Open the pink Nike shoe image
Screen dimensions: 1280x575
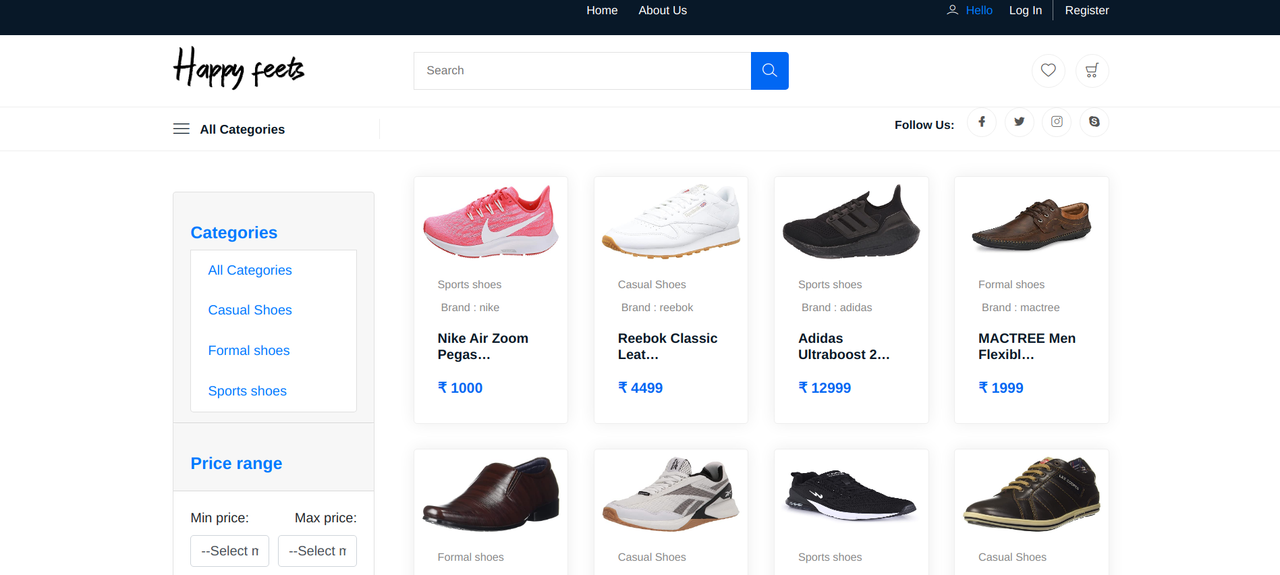pos(491,220)
